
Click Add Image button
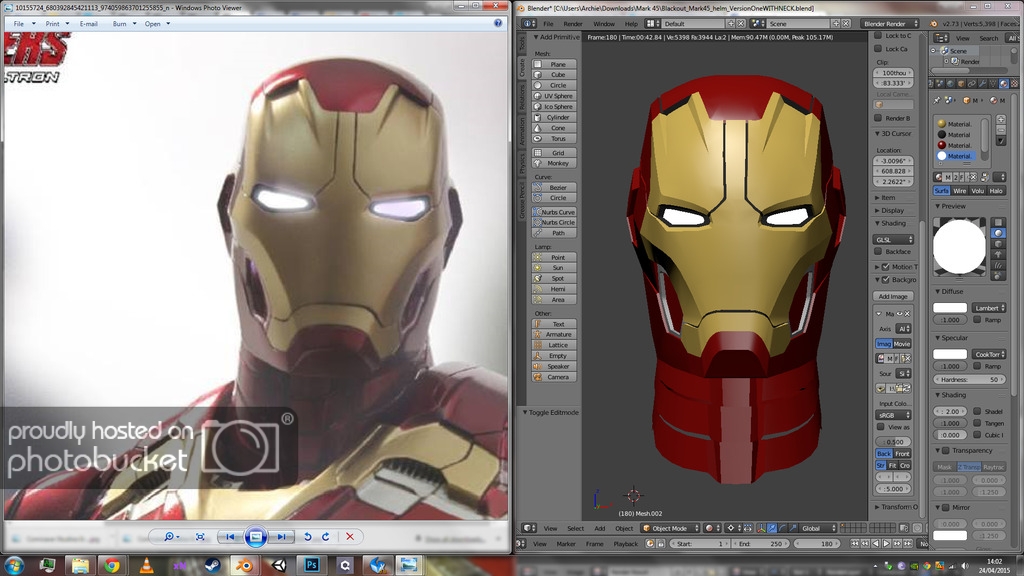point(893,296)
